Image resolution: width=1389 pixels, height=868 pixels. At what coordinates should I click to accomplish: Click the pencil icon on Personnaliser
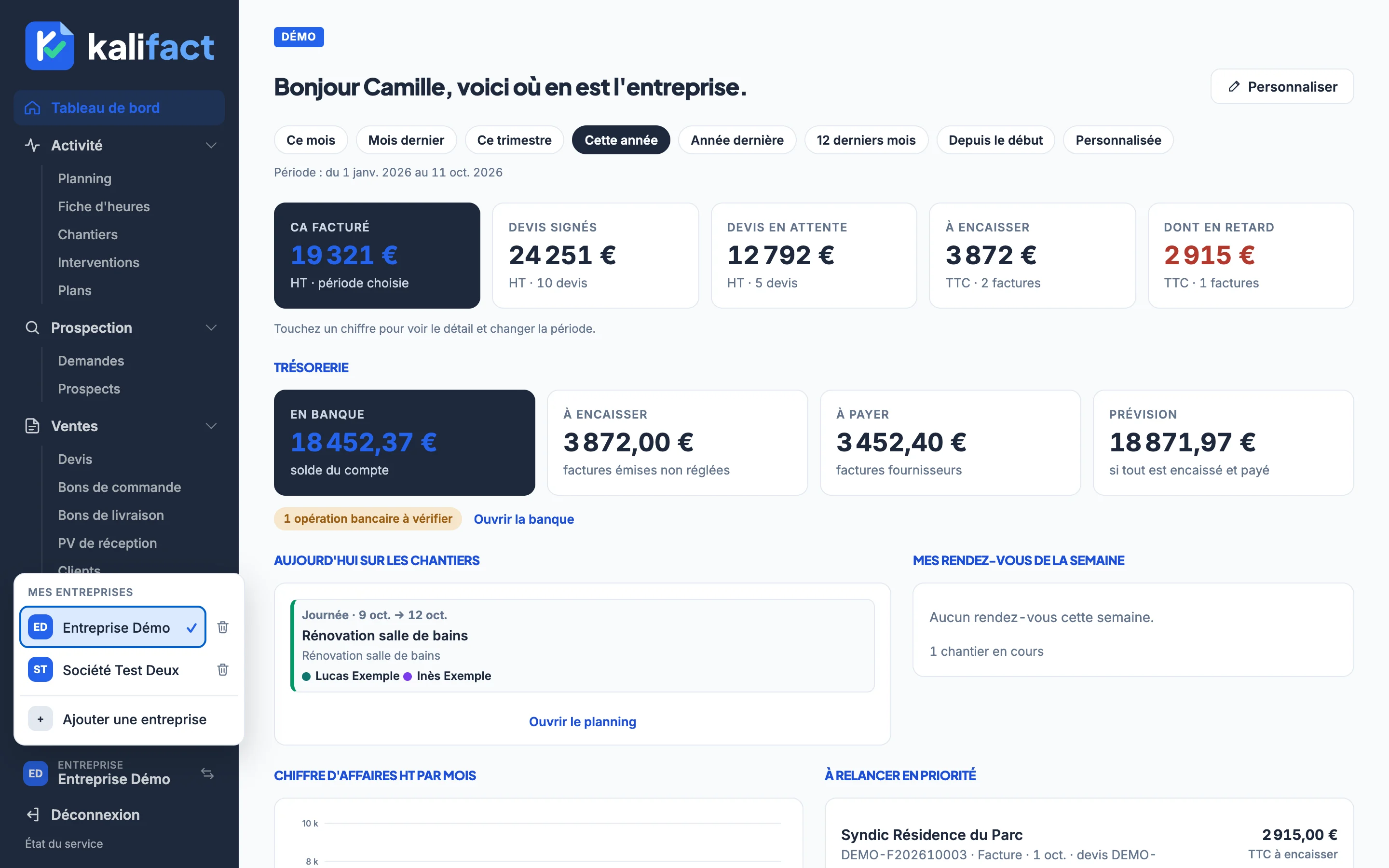pyautogui.click(x=1233, y=87)
